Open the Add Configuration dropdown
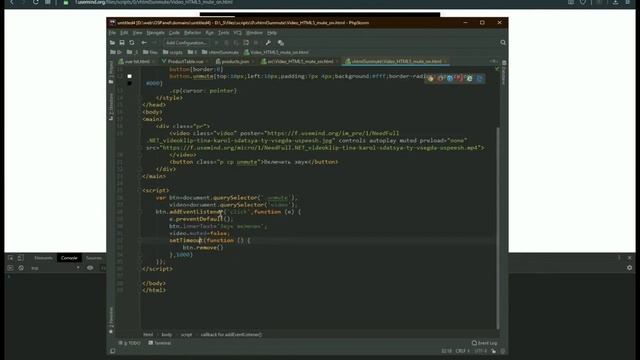 click(x=186, y=42)
